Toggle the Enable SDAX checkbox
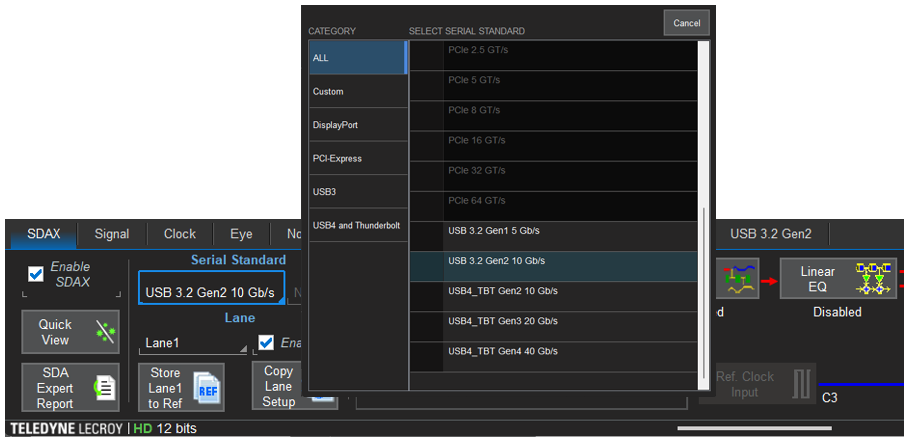906x446 pixels. pyautogui.click(x=36, y=274)
